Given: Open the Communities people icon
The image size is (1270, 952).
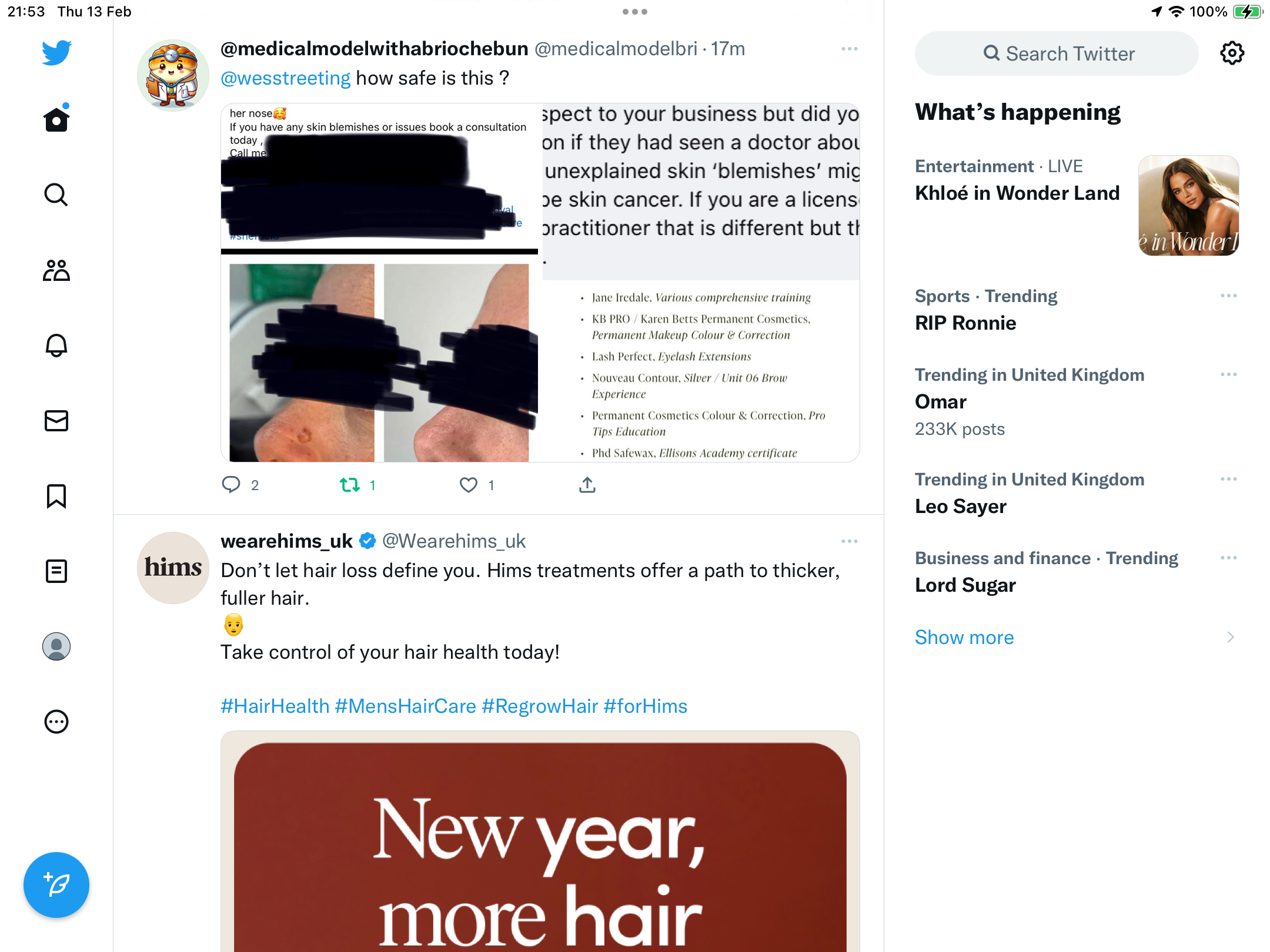Looking at the screenshot, I should pos(56,270).
